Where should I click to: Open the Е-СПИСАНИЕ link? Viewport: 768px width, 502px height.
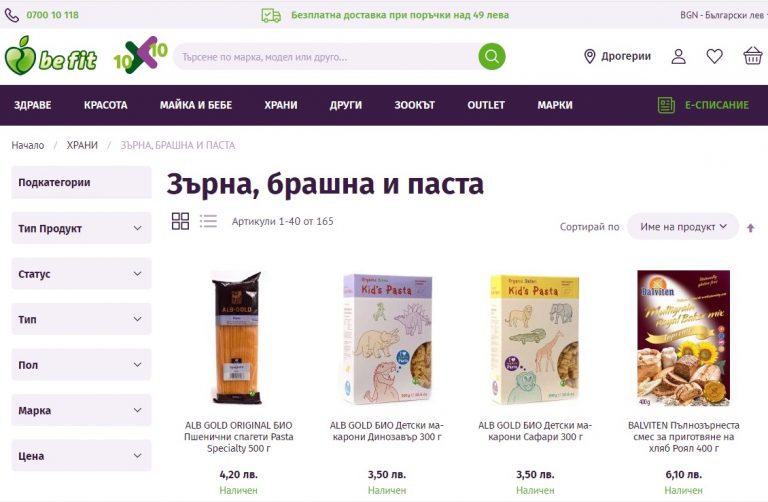pos(703,105)
